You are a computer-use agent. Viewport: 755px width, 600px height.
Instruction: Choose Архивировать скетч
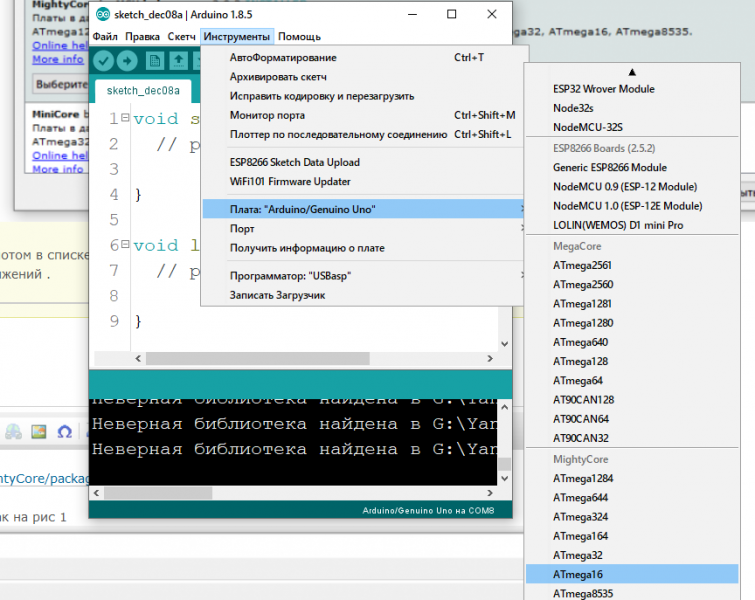pos(363,77)
